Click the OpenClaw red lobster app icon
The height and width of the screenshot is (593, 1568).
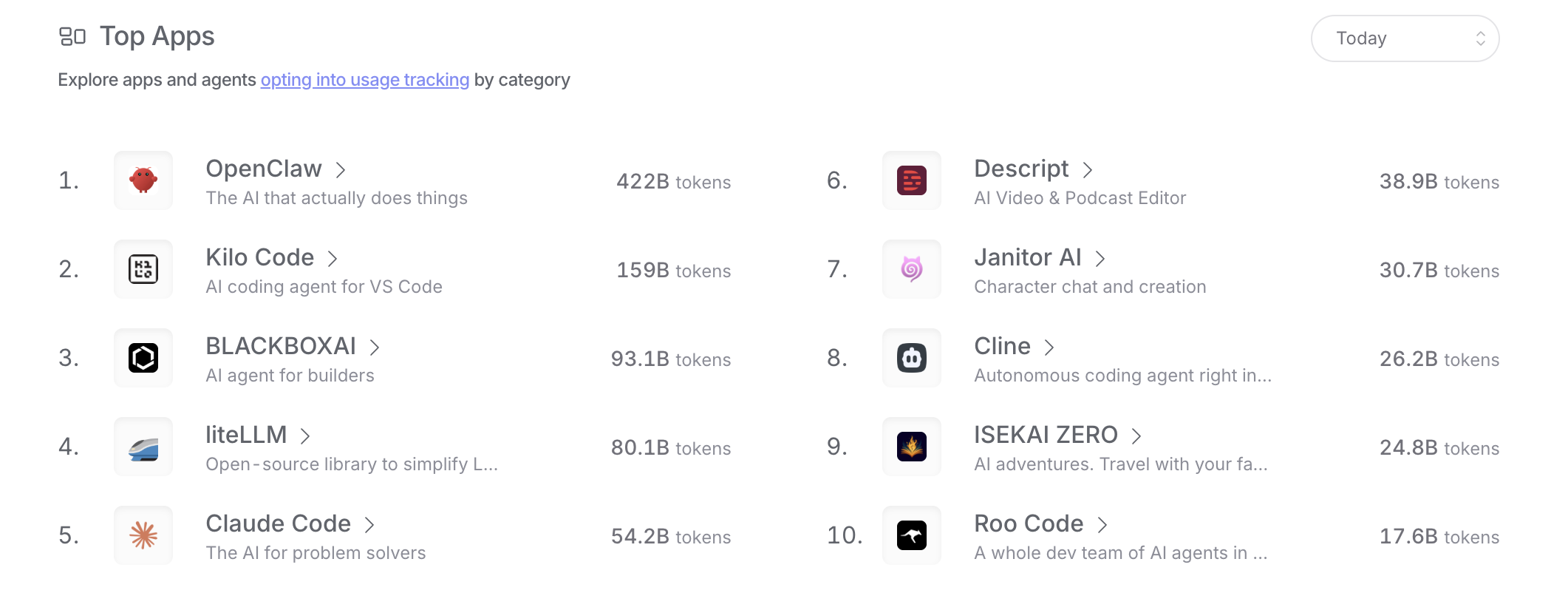pyautogui.click(x=143, y=180)
